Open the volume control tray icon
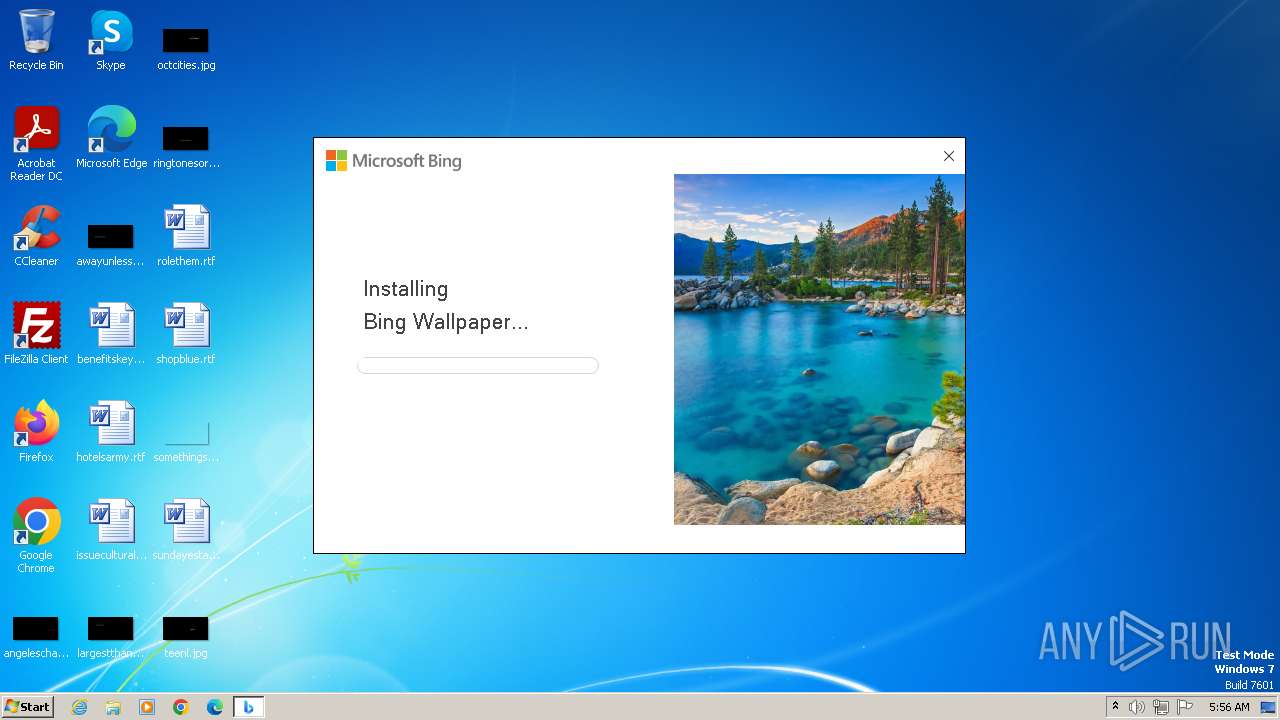Viewport: 1280px width, 720px height. [x=1137, y=707]
